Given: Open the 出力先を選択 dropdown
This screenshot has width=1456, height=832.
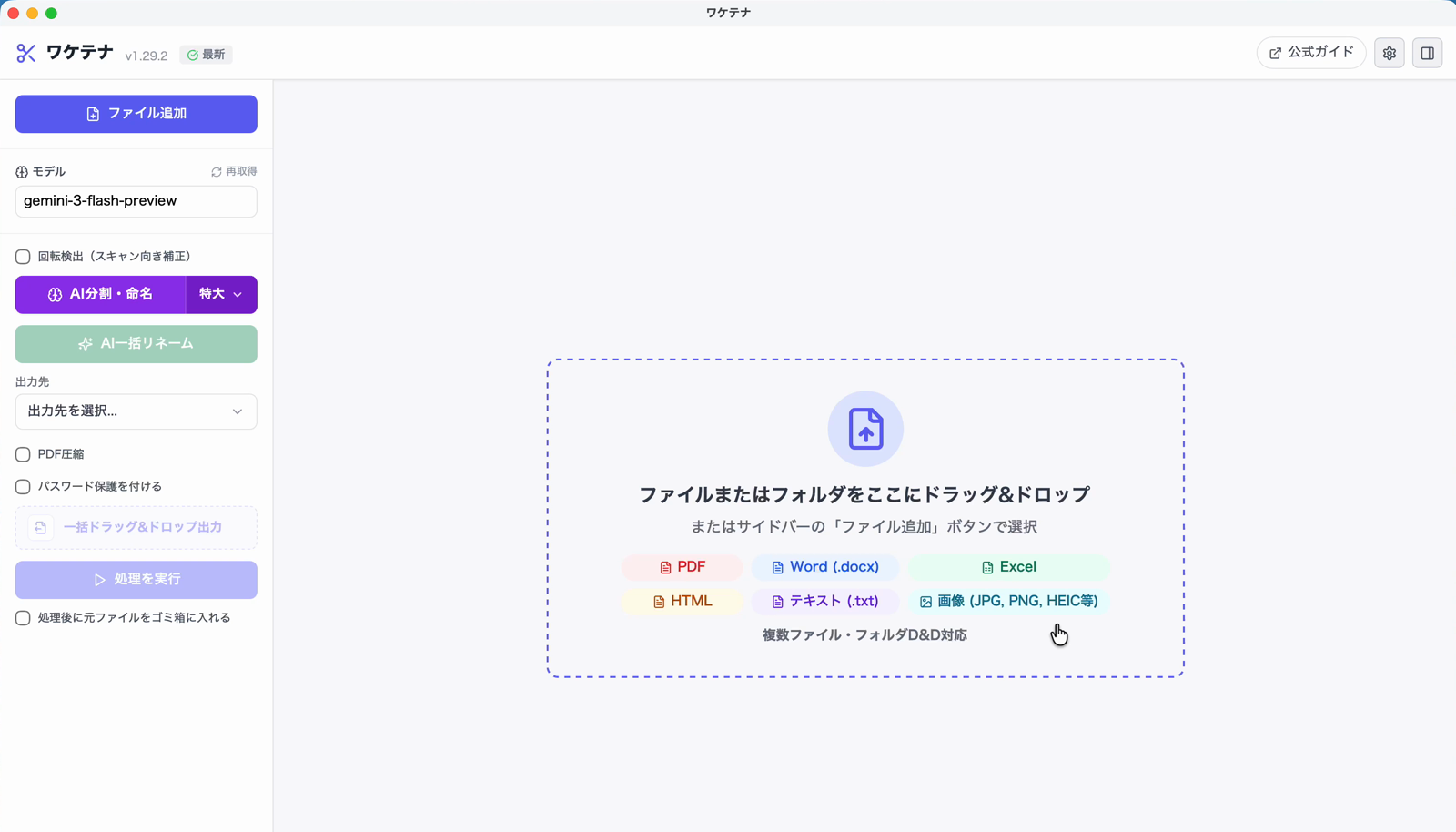Looking at the screenshot, I should pyautogui.click(x=136, y=411).
